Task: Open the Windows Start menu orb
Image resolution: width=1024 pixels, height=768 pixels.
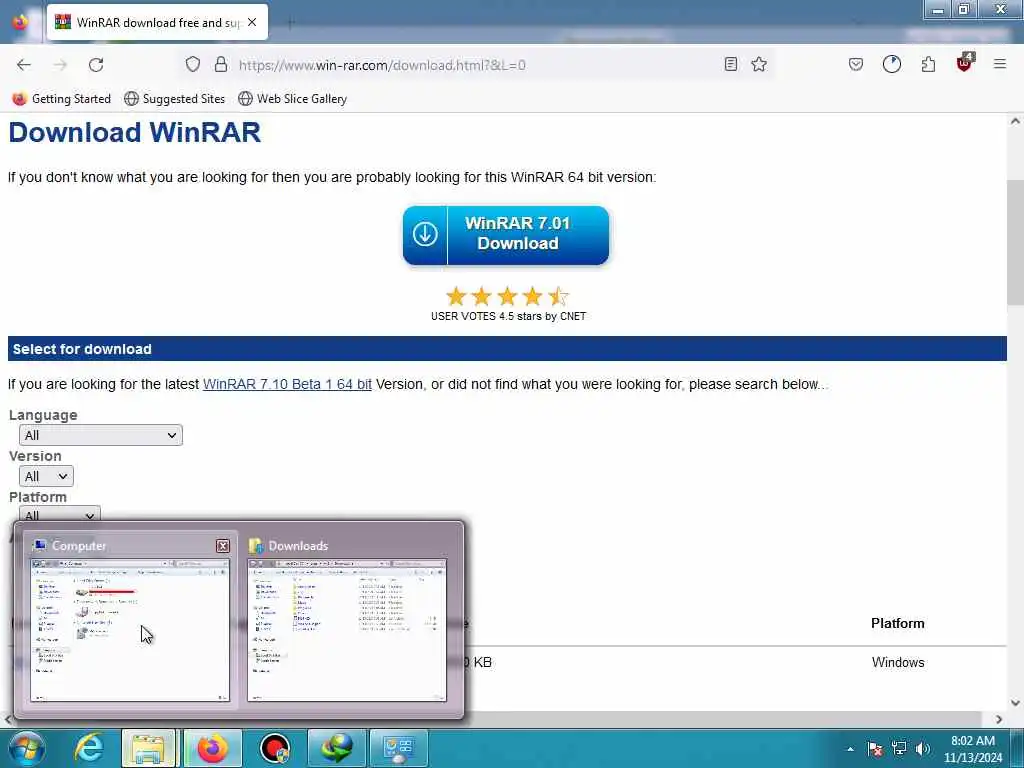Action: 27,748
